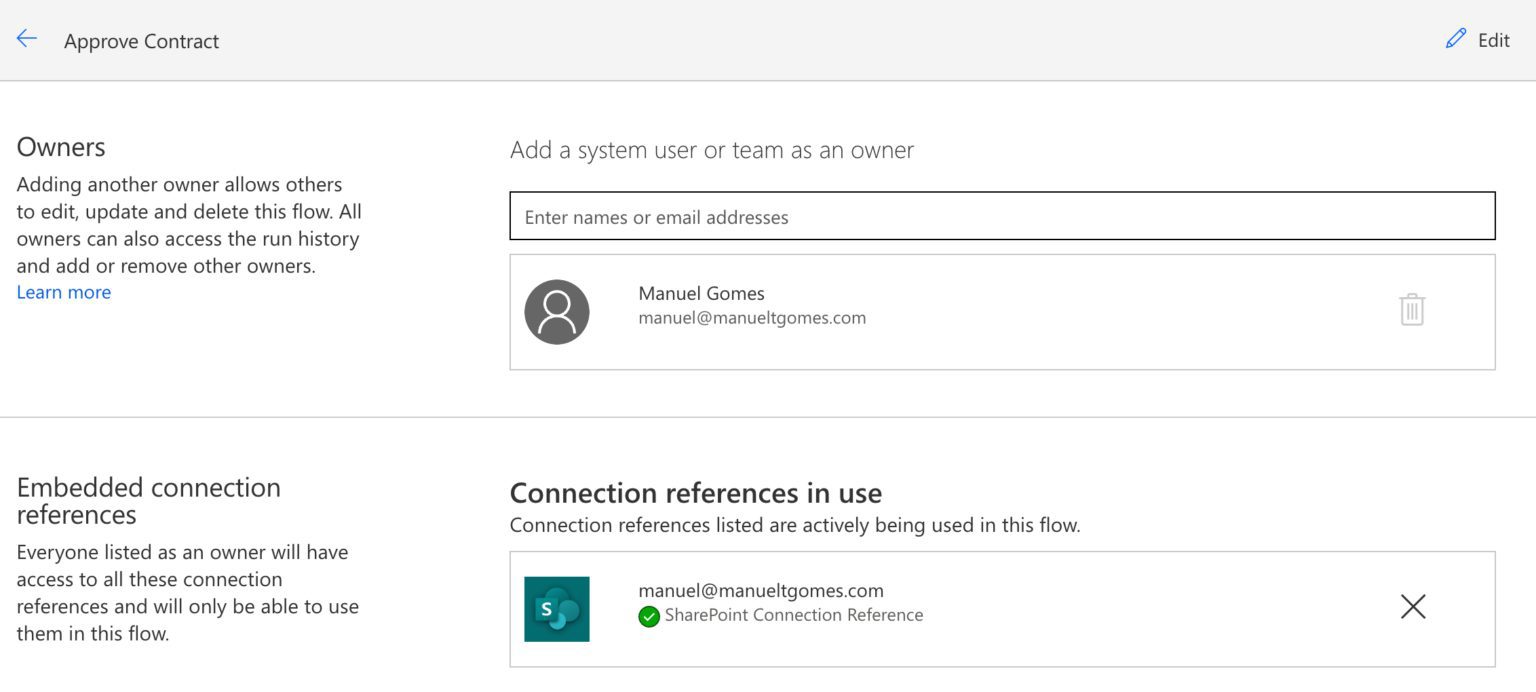Click the Embedded connection references heading
1536x692 pixels.
tap(148, 500)
